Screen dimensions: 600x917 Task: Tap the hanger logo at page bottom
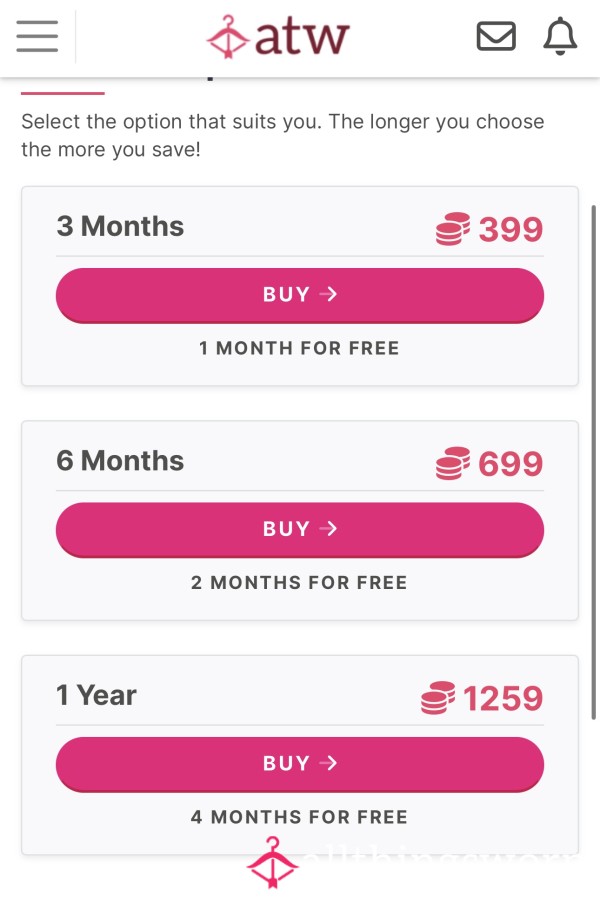pos(273,863)
